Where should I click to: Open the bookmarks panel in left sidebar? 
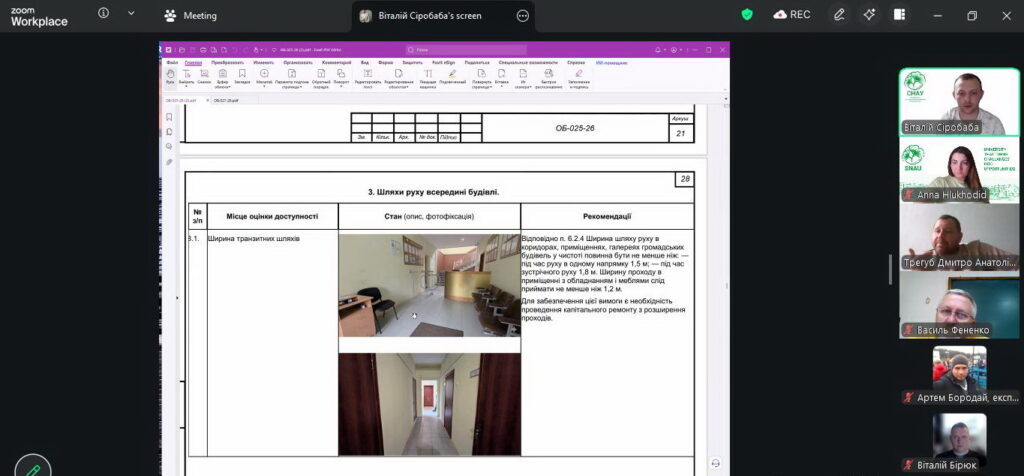point(169,117)
